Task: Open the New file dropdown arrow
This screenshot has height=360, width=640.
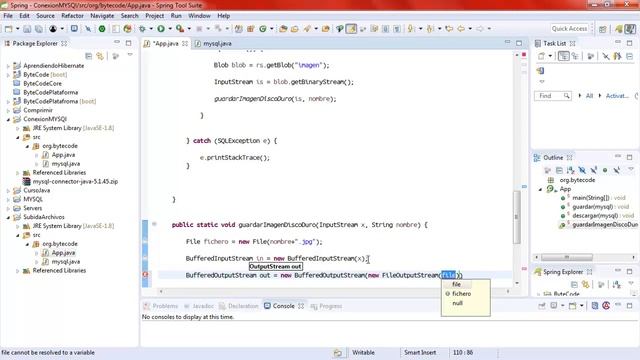Action: 17,29
